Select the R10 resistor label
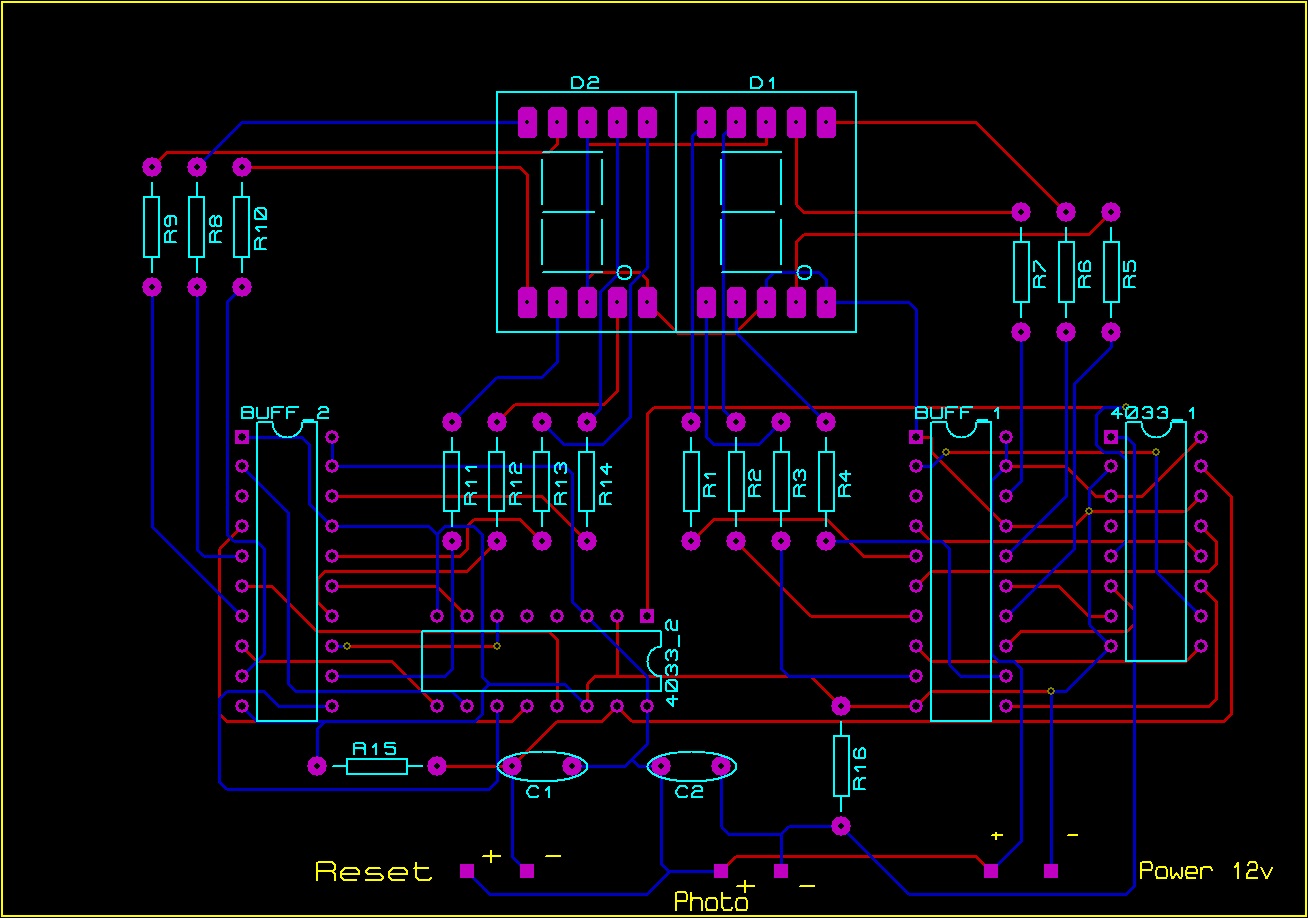This screenshot has height=918, width=1308. [x=260, y=228]
